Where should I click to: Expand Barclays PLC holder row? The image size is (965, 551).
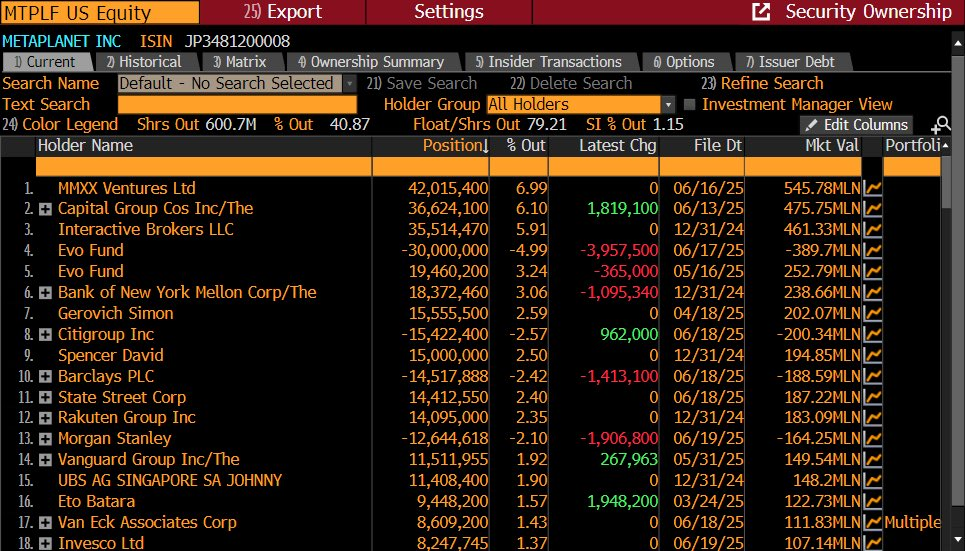tap(46, 377)
